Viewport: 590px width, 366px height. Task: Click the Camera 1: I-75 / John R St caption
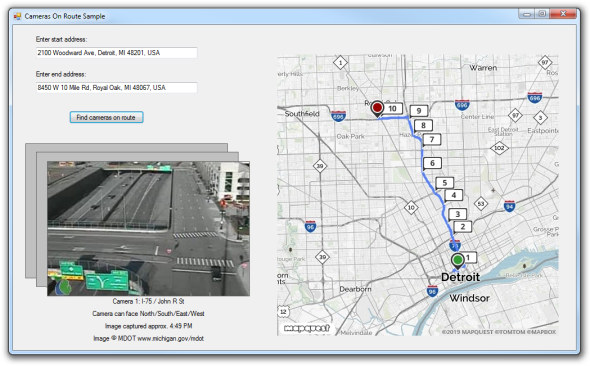point(148,301)
